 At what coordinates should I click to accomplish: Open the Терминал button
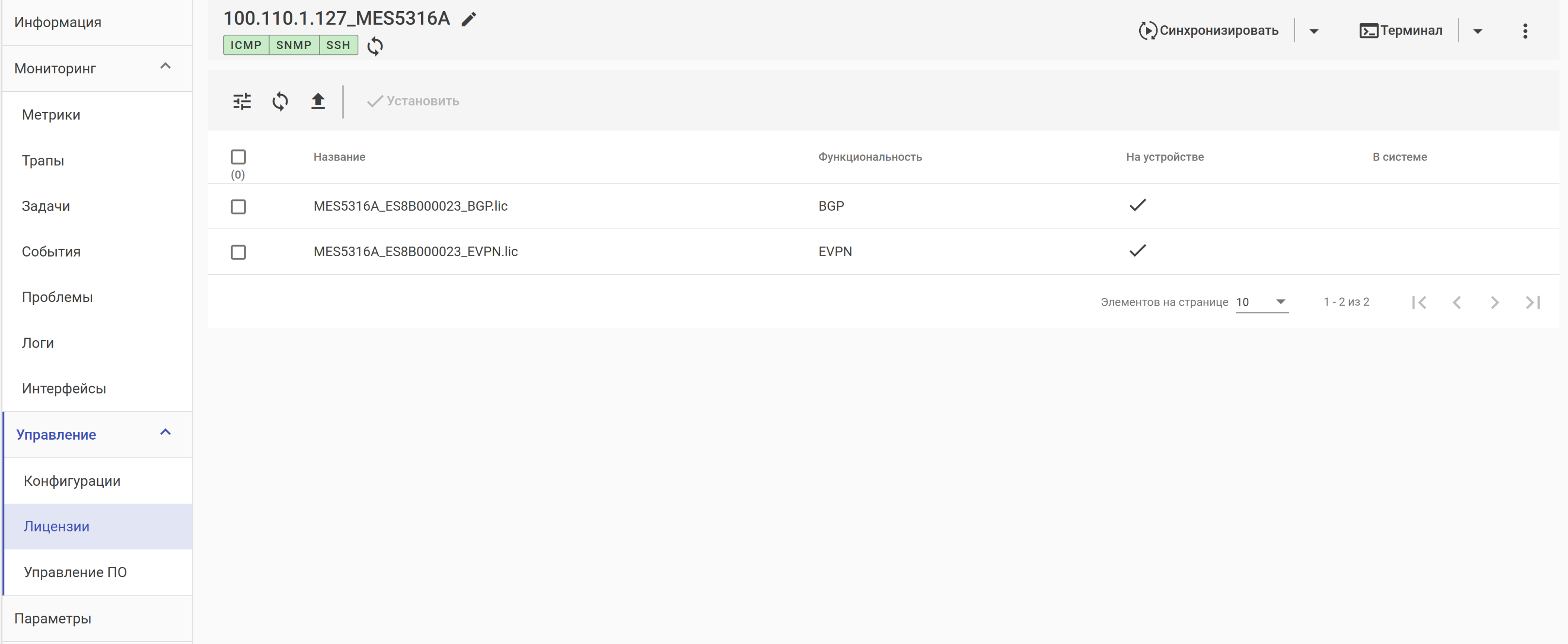click(1400, 31)
